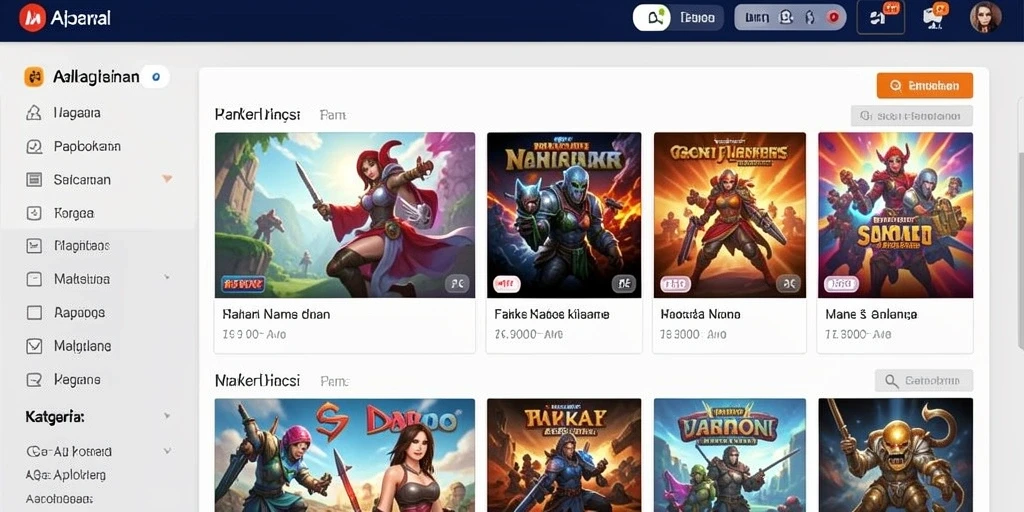This screenshot has width=1024, height=512.
Task: Select the Malgtlane menu item
Action: [82, 346]
